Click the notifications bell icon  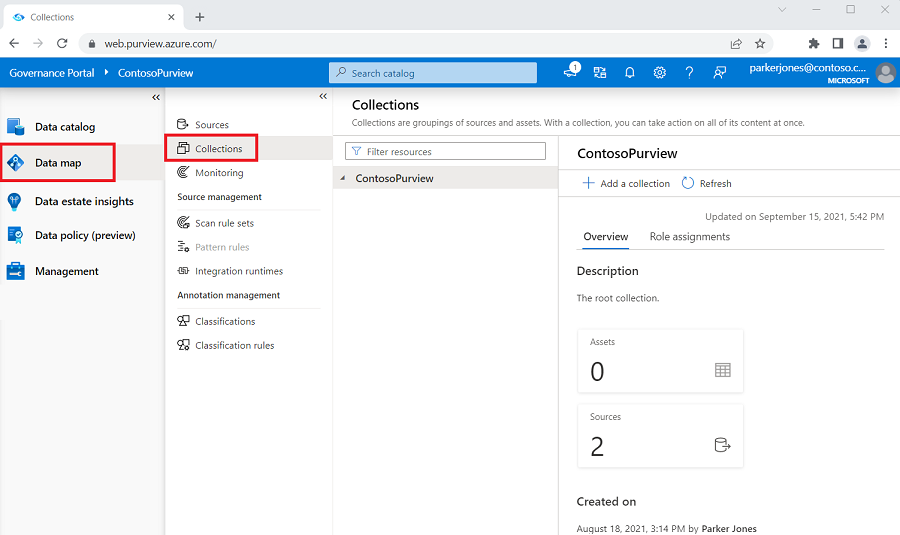[x=630, y=73]
